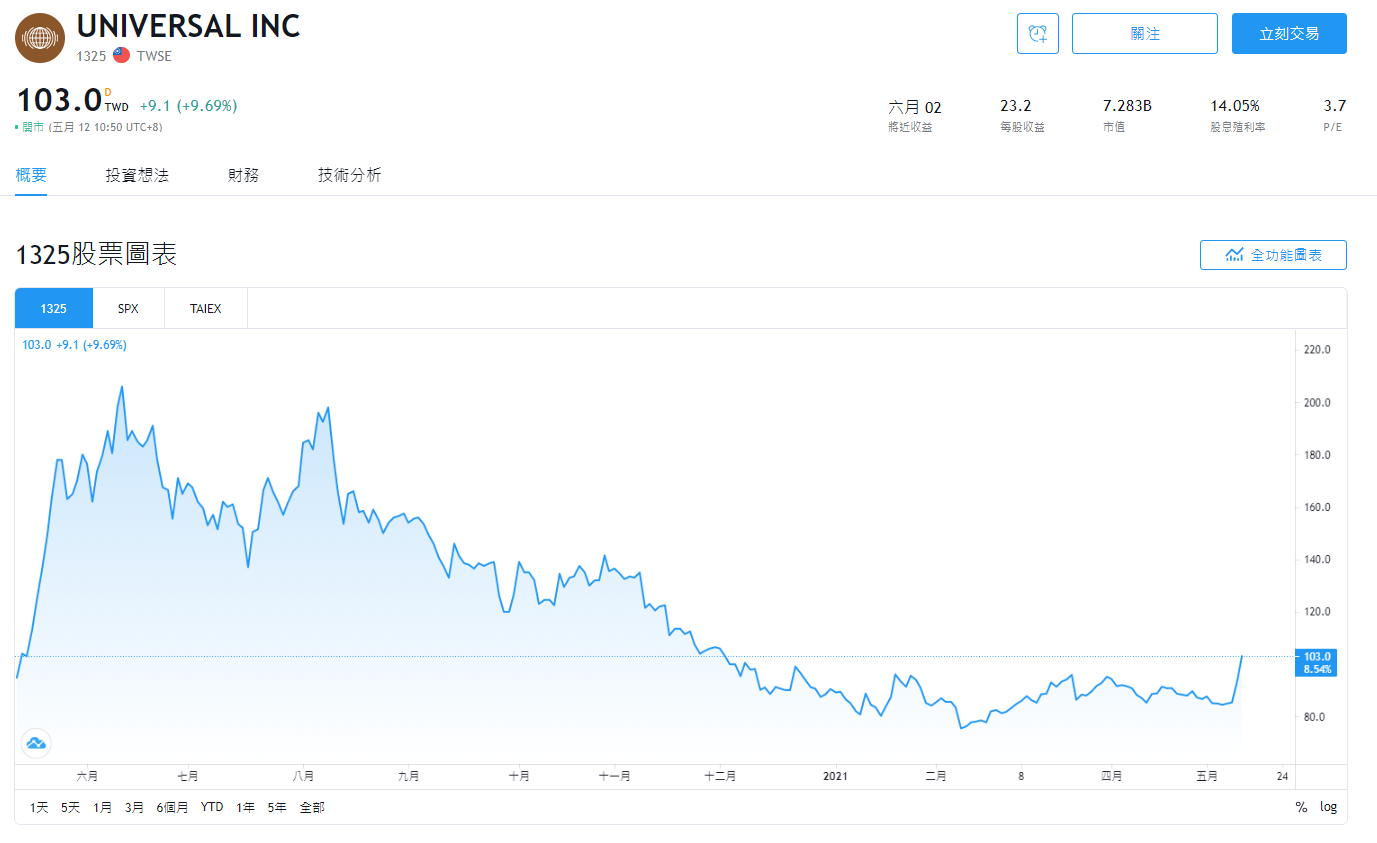The image size is (1377, 843).
Task: Click the 3.7 P/E value
Action: (x=1334, y=106)
